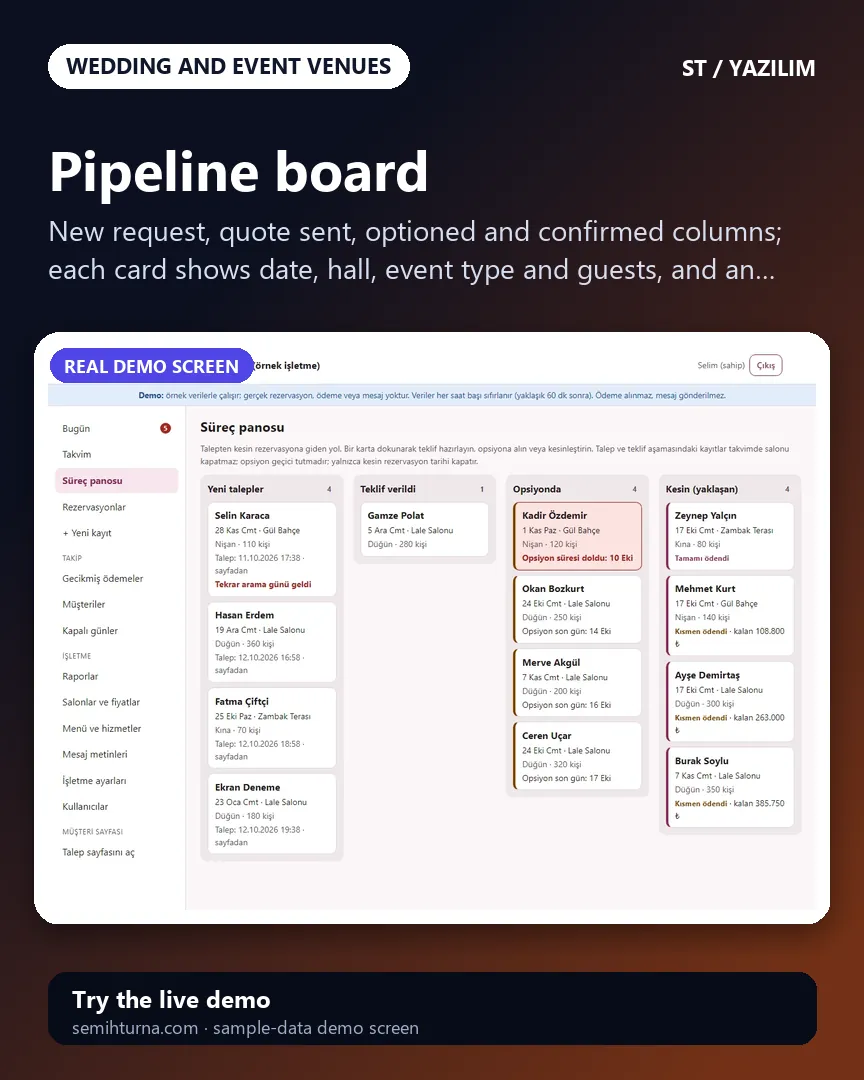Open the Ekran Deneme card
Image resolution: width=864 pixels, height=1080 pixels.
(x=271, y=814)
